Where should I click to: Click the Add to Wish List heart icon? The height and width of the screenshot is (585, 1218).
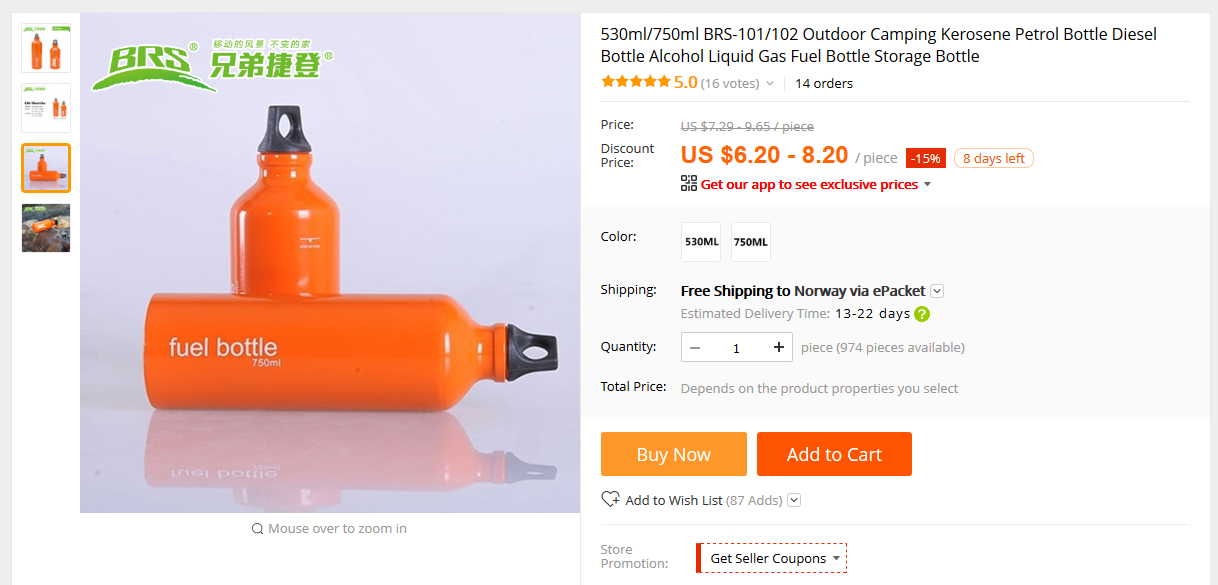(610, 499)
